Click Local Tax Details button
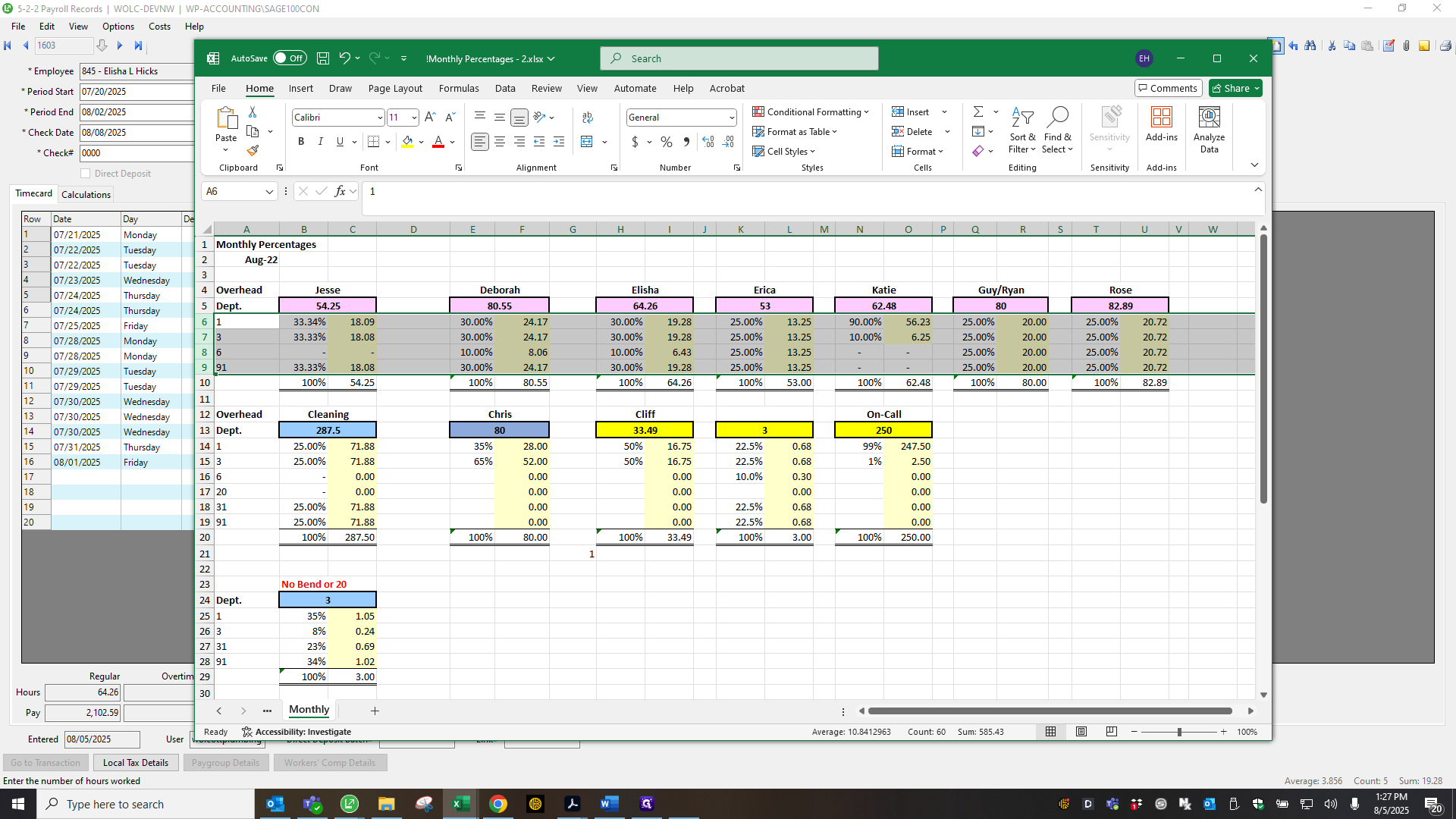Viewport: 1456px width, 819px height. tap(136, 762)
